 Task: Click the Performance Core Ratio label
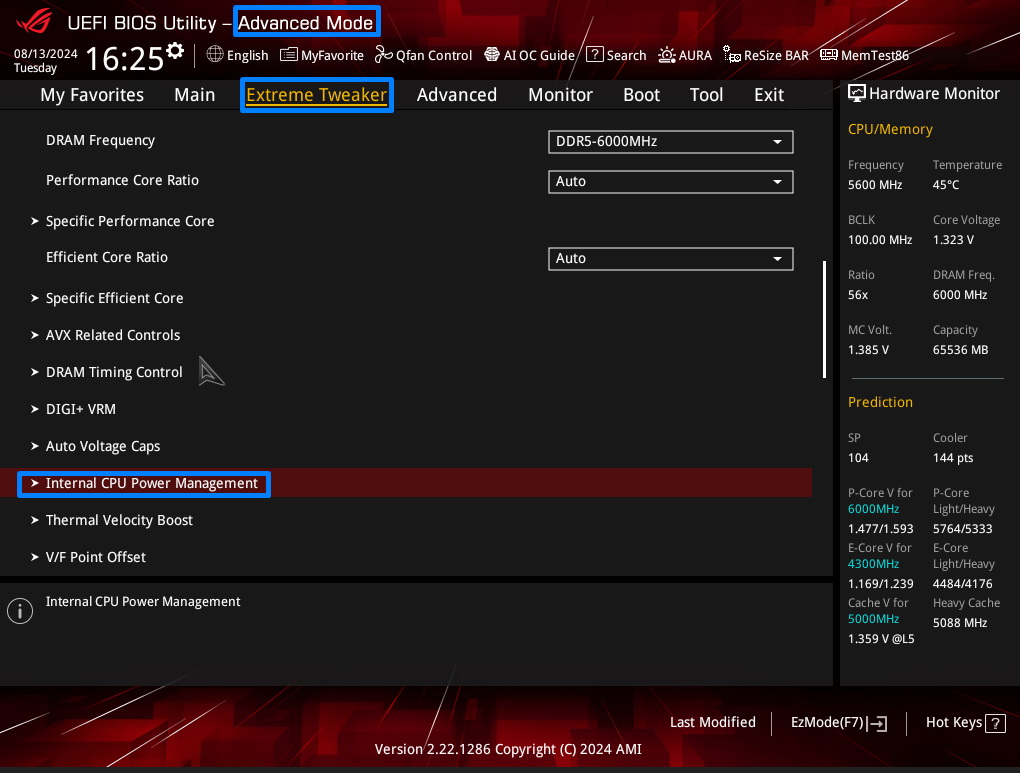[x=122, y=180]
